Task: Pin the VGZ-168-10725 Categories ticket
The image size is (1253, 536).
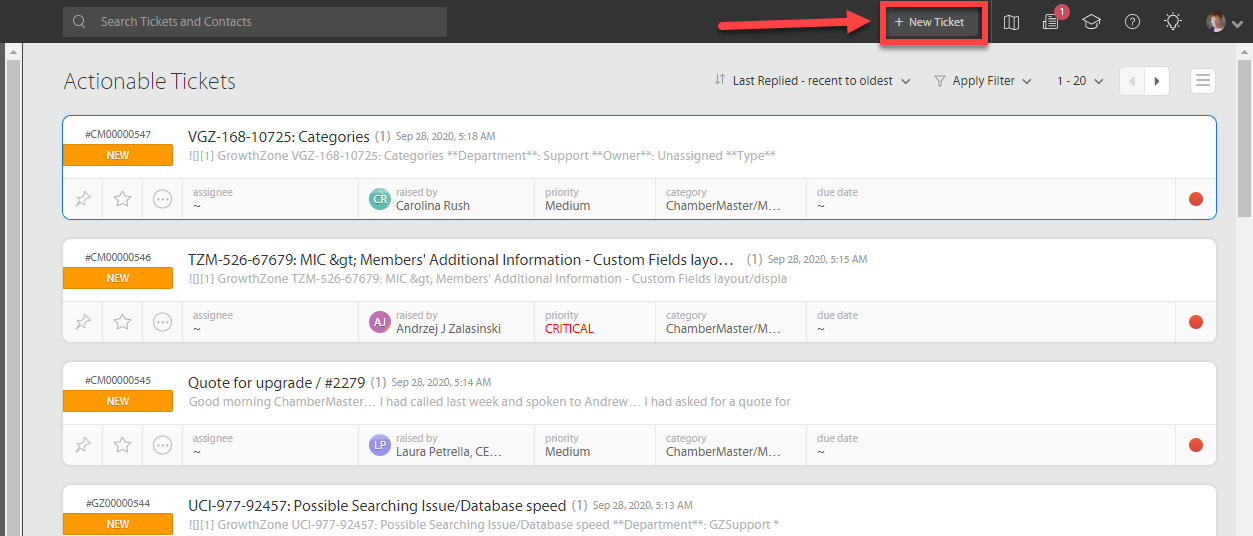Action: click(83, 199)
